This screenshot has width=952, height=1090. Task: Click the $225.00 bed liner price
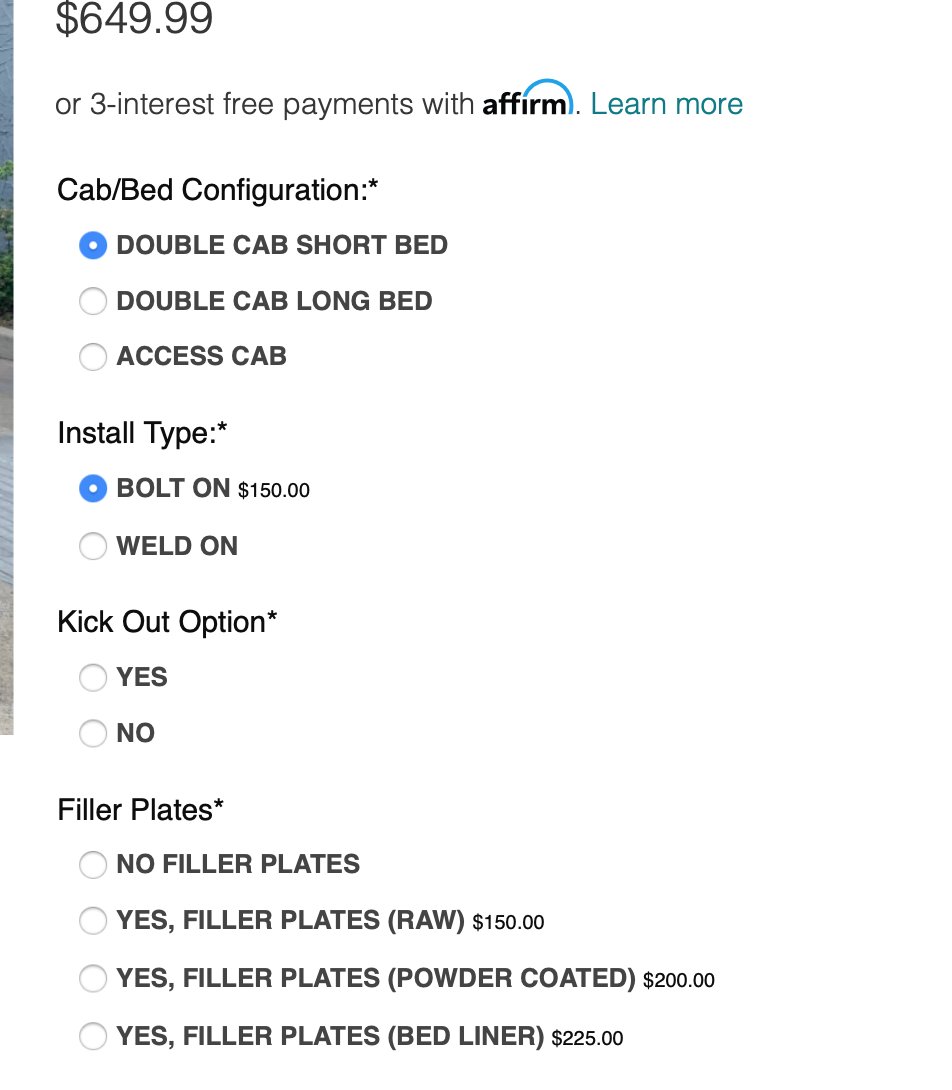coord(587,1039)
